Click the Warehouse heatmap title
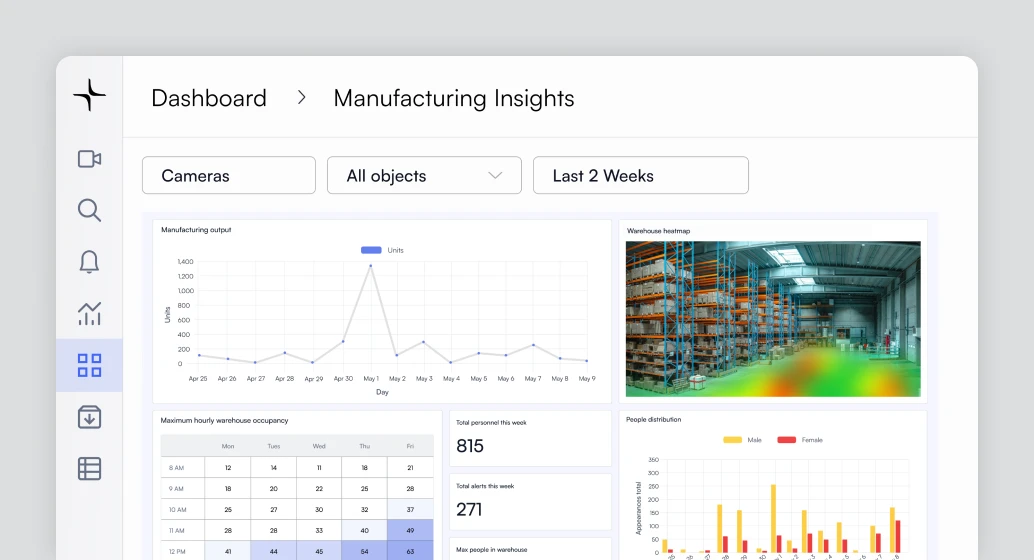The width and height of the screenshot is (1034, 560). 658,231
